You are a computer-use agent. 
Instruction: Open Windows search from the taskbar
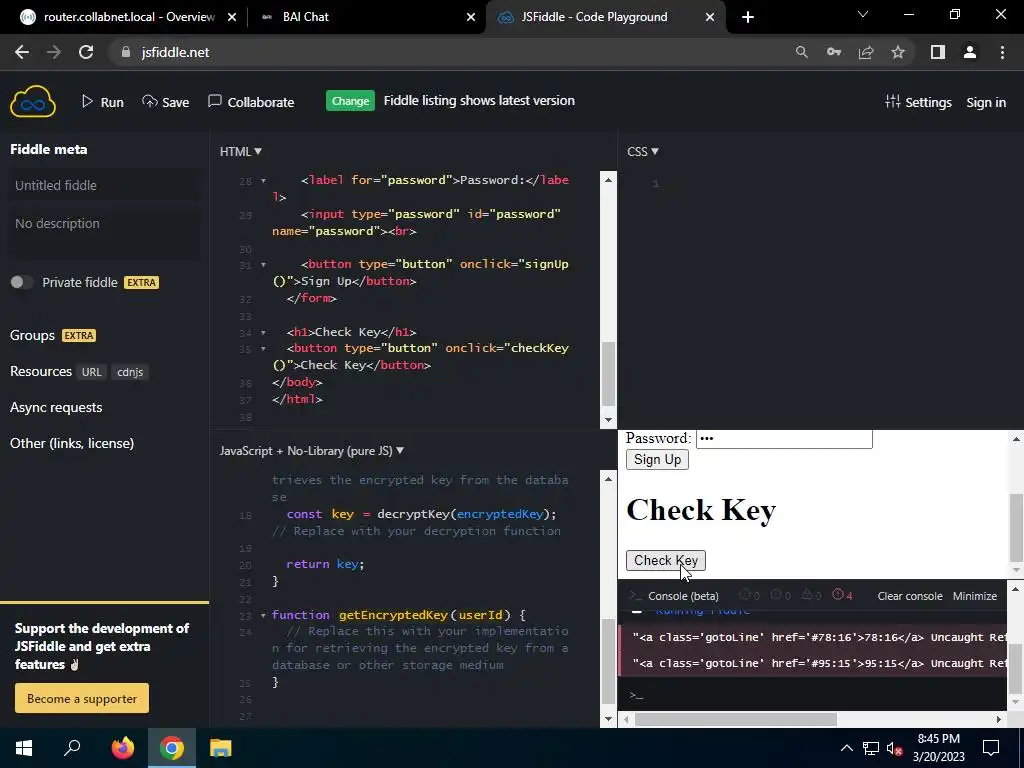(x=72, y=748)
